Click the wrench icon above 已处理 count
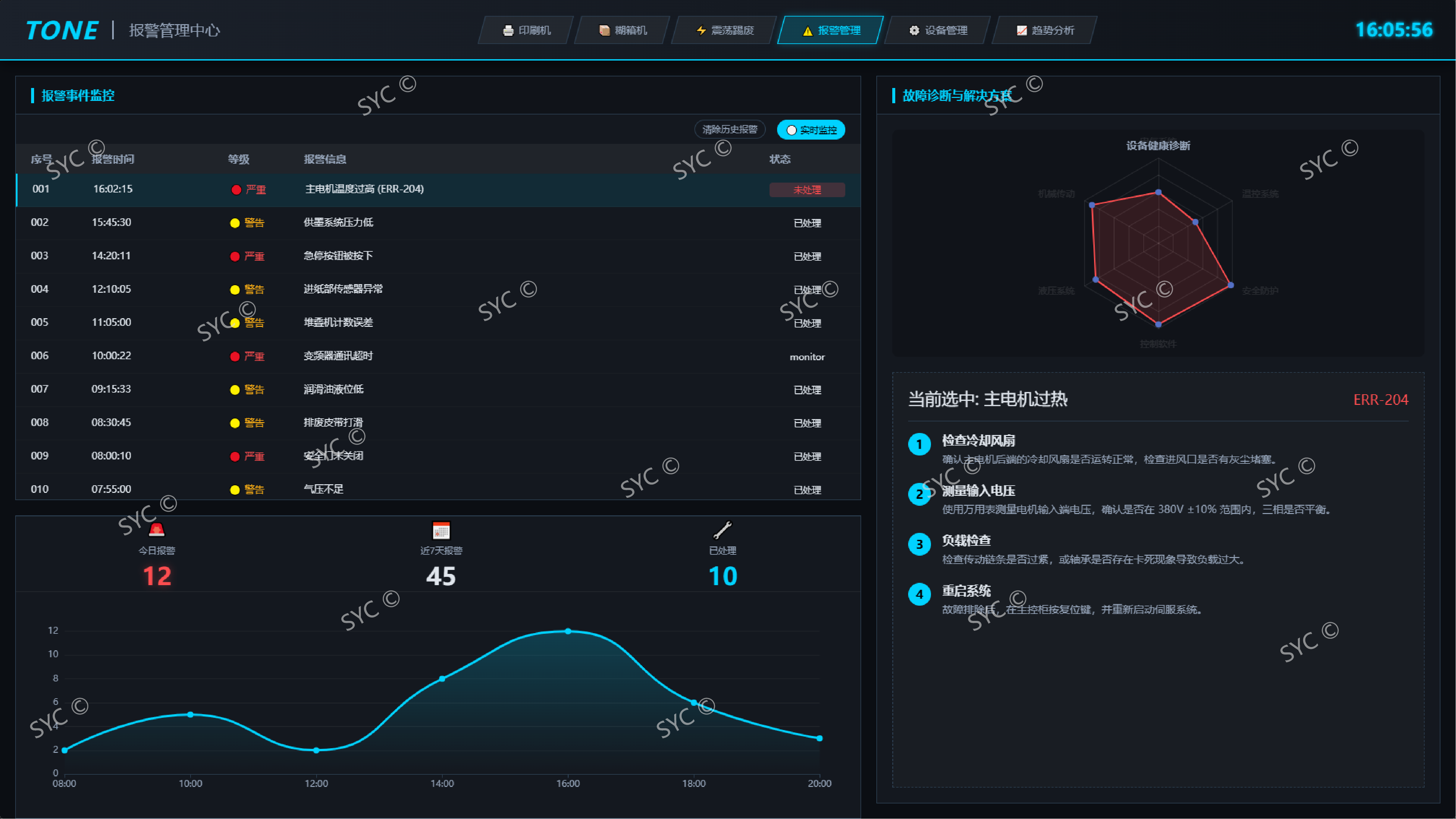 [722, 530]
